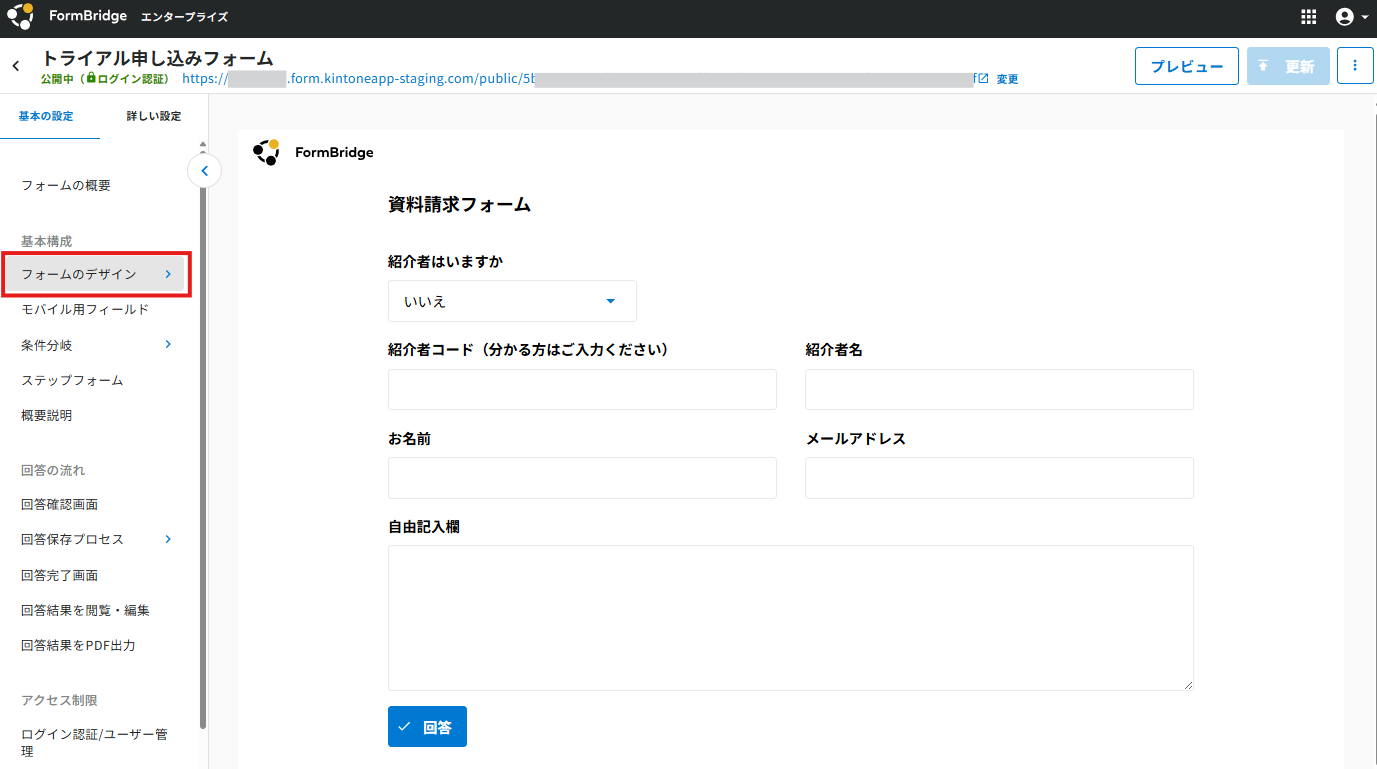The height and width of the screenshot is (769, 1377).
Task: Select フォームのデザイン in the sidebar
Action: [x=96, y=274]
